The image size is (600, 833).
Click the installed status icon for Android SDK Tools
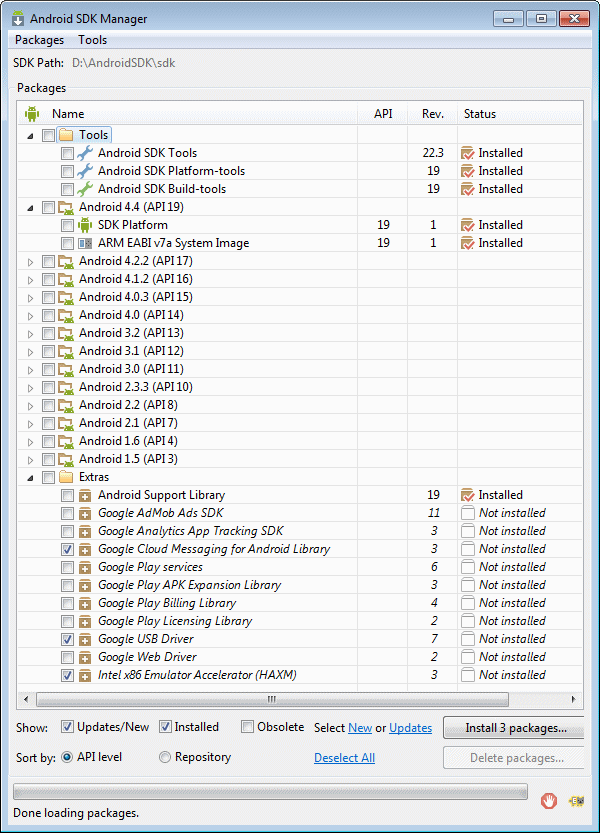468,153
